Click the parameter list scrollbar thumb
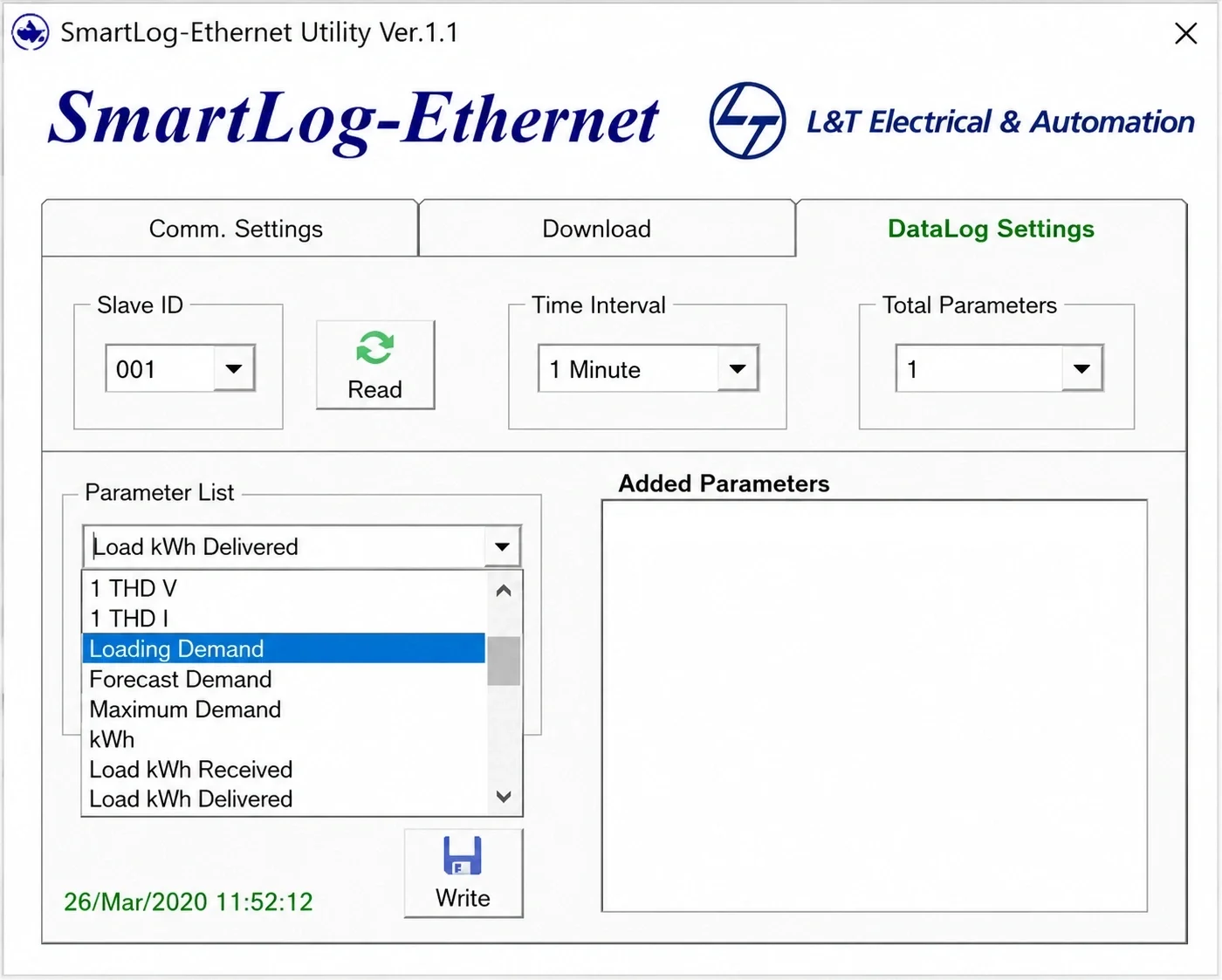 [x=504, y=661]
